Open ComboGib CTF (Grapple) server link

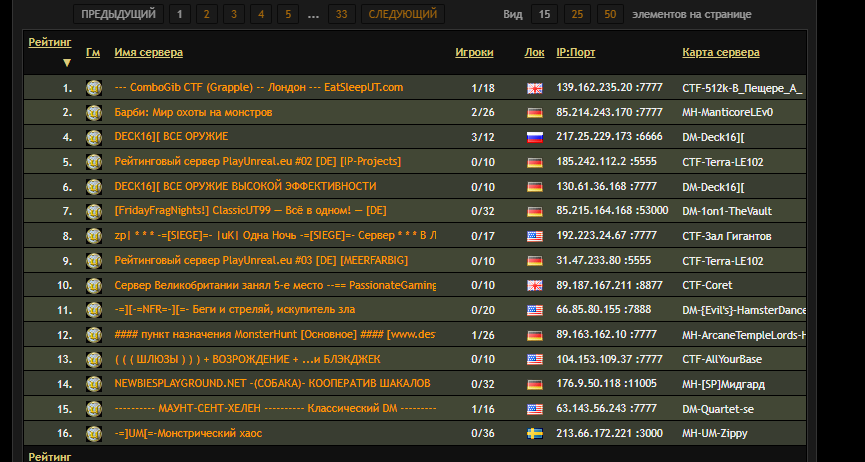[259, 87]
